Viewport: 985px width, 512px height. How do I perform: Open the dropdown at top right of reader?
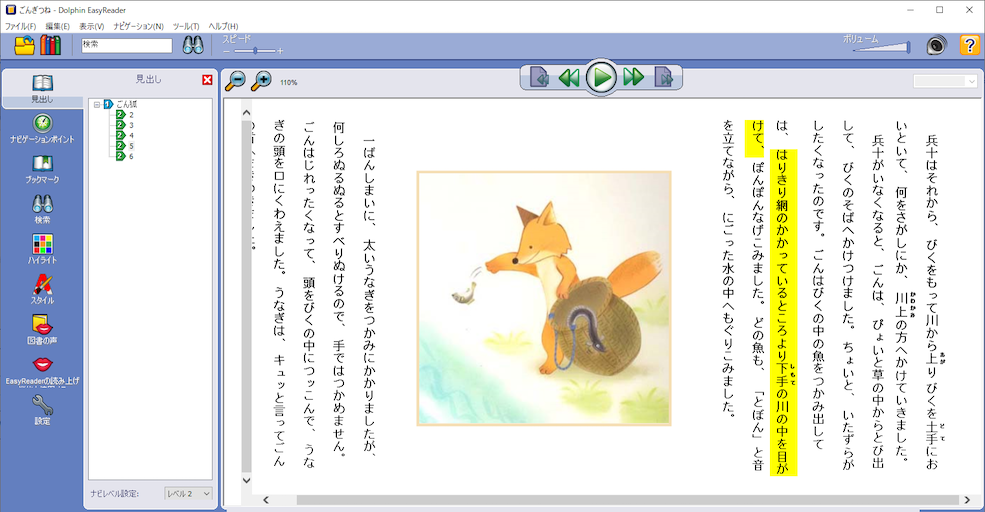(x=945, y=81)
